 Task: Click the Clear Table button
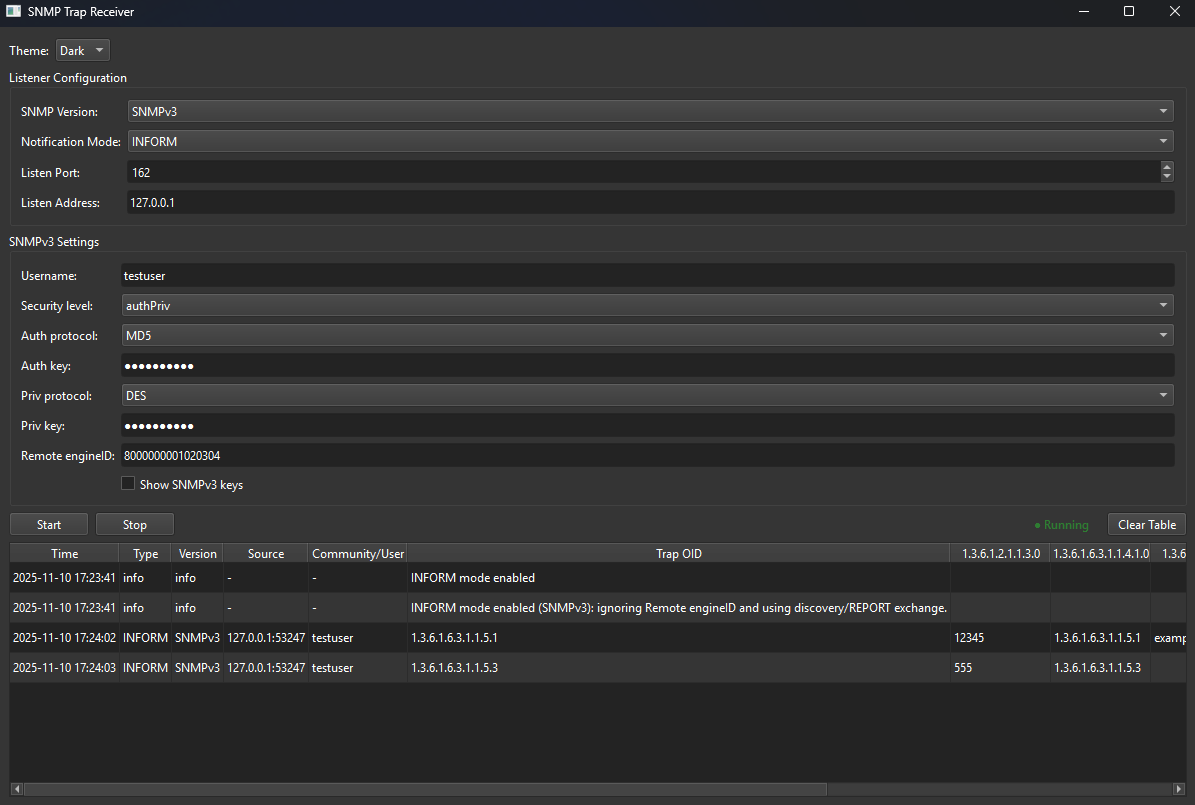[x=1146, y=524]
